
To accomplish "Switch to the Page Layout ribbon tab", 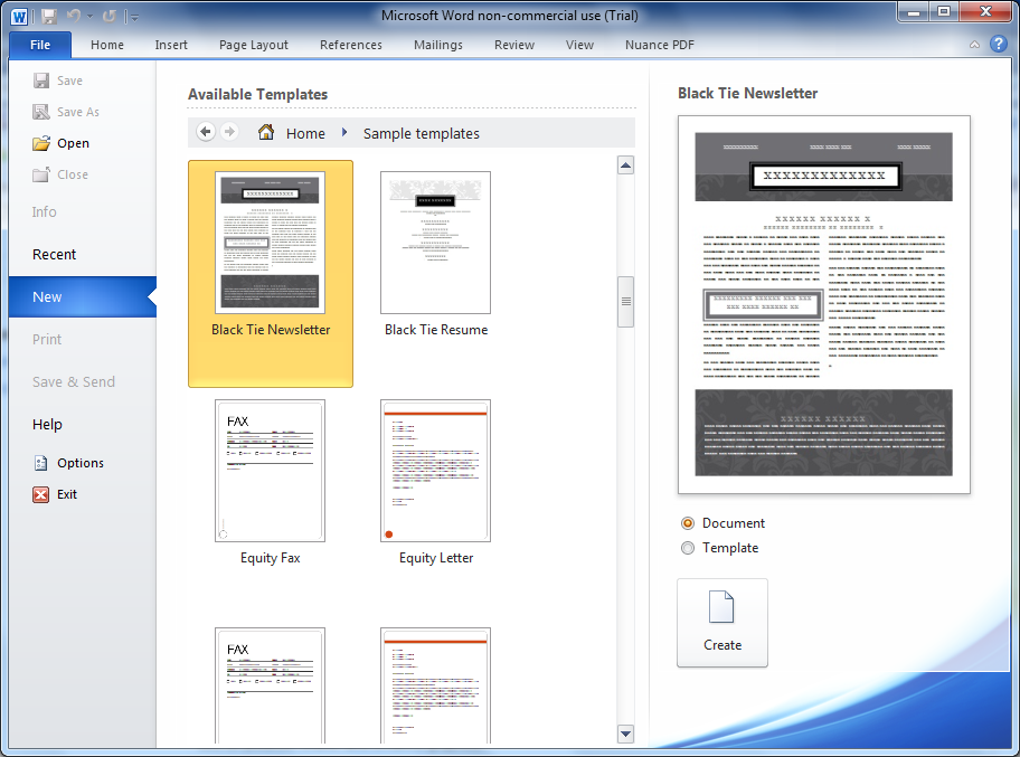I will [x=253, y=45].
